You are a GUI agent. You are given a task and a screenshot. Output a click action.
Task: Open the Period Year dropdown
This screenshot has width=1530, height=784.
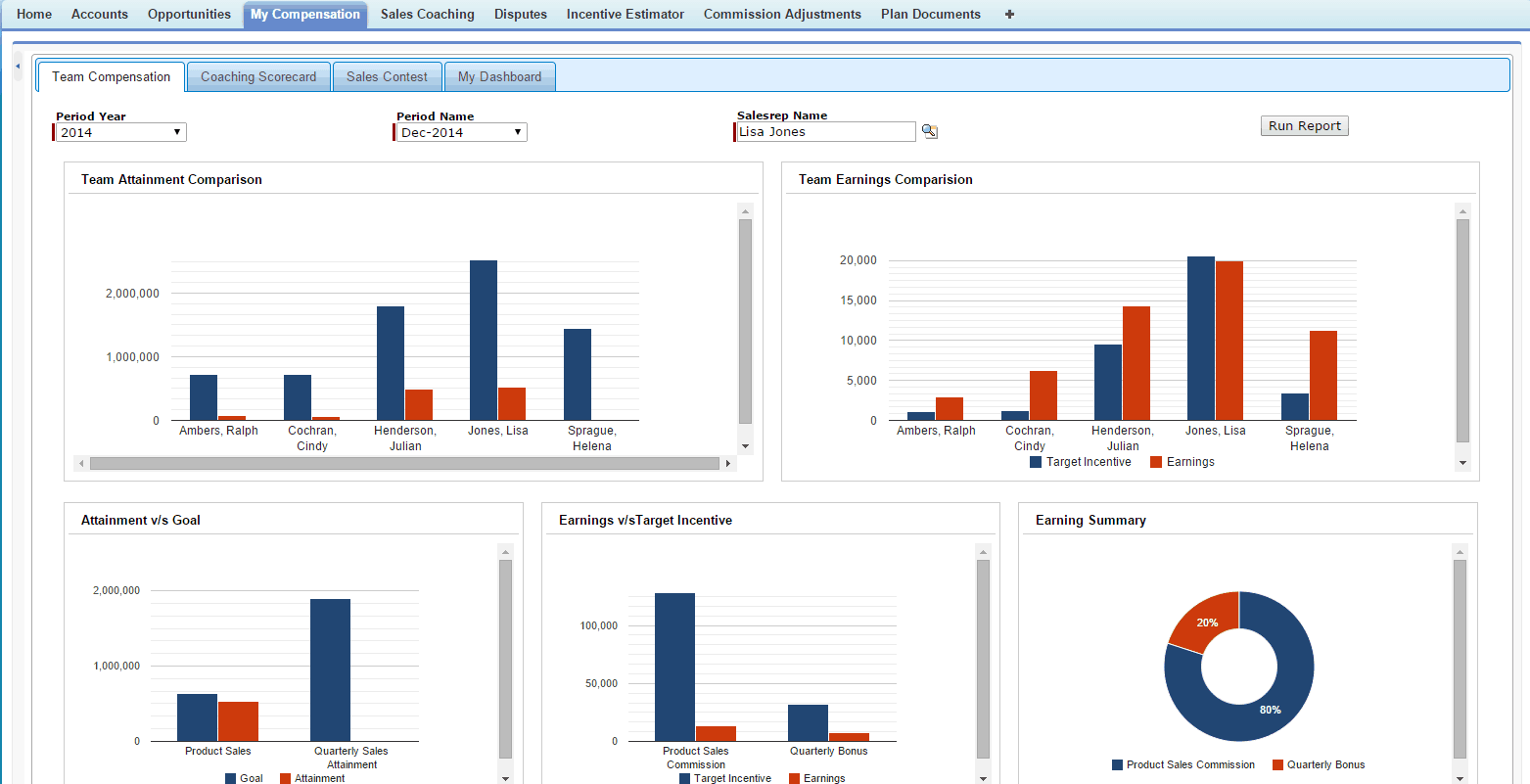(120, 132)
